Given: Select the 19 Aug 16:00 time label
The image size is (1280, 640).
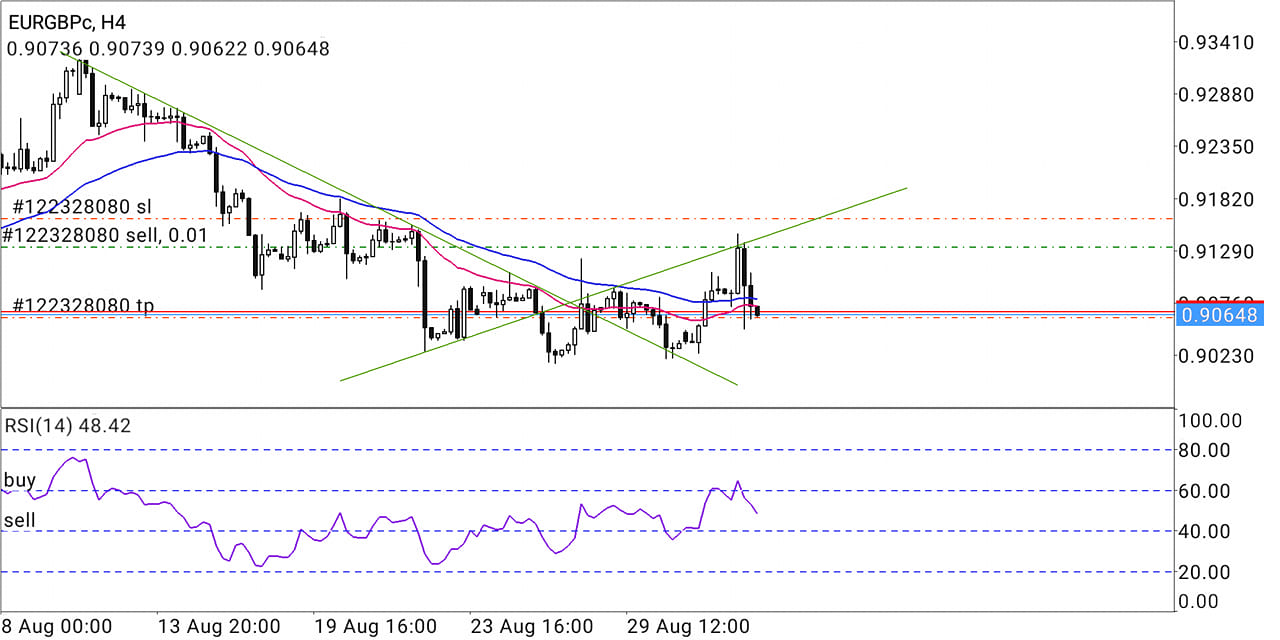Looking at the screenshot, I should pos(375,626).
